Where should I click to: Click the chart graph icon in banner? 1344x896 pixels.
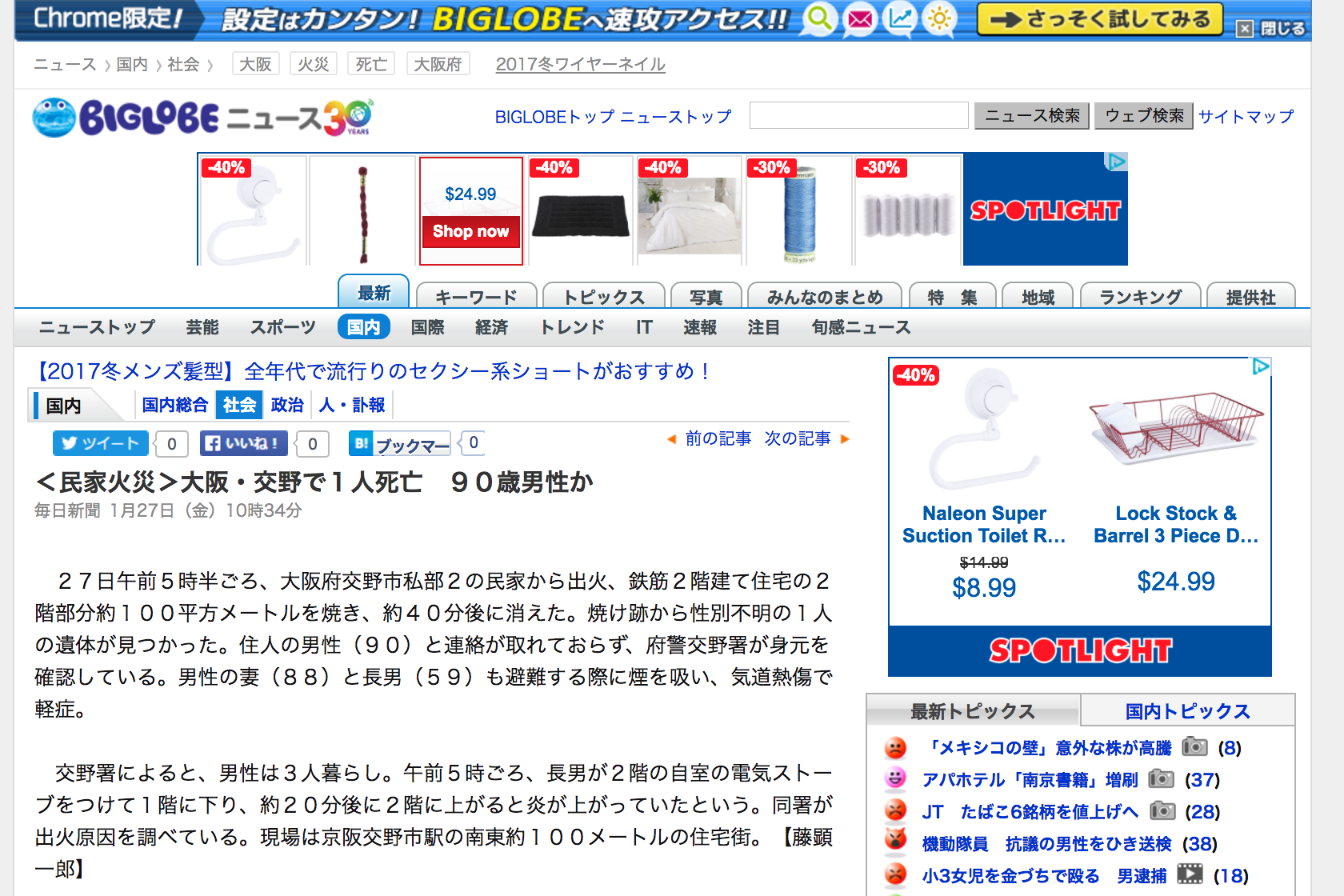tap(900, 18)
